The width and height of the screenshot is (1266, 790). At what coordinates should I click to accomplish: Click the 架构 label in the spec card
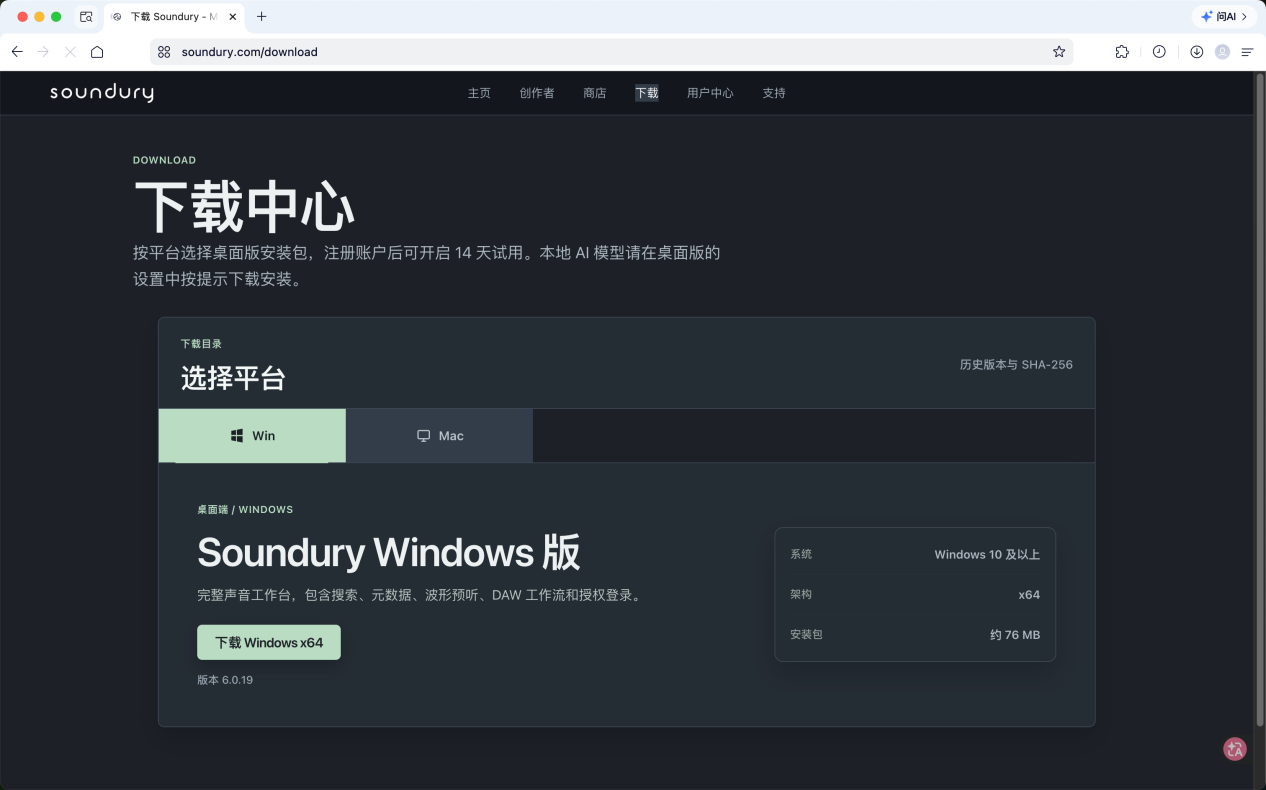[x=801, y=594]
